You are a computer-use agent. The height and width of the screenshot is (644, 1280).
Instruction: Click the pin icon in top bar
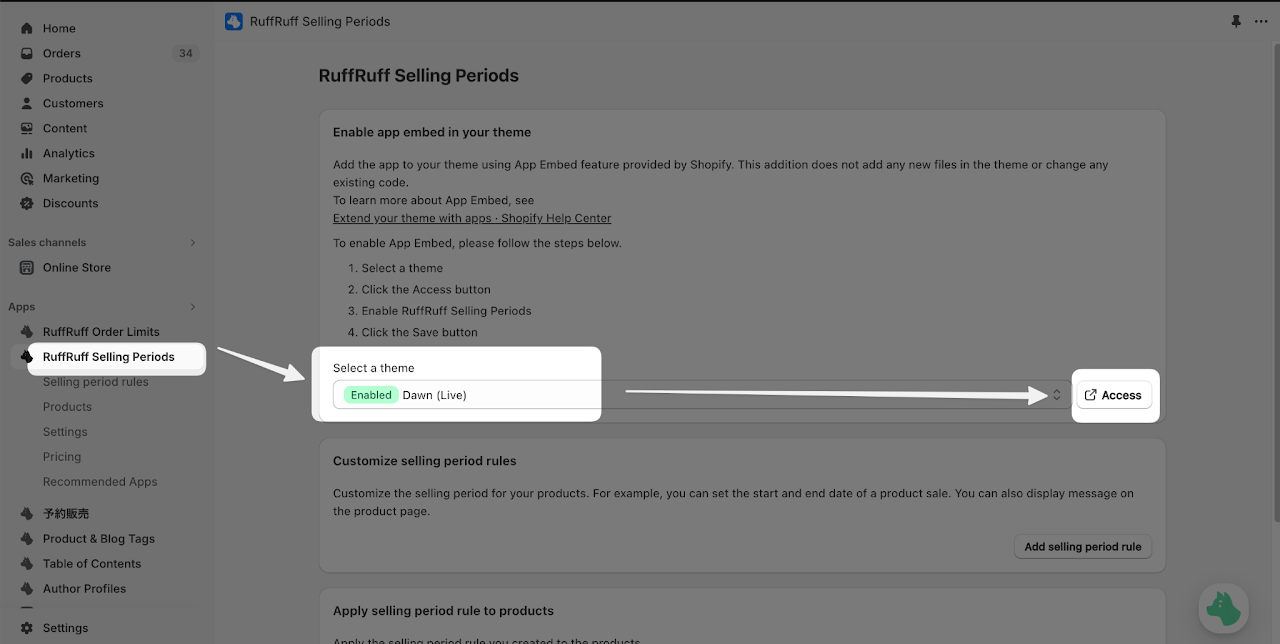pyautogui.click(x=1237, y=21)
